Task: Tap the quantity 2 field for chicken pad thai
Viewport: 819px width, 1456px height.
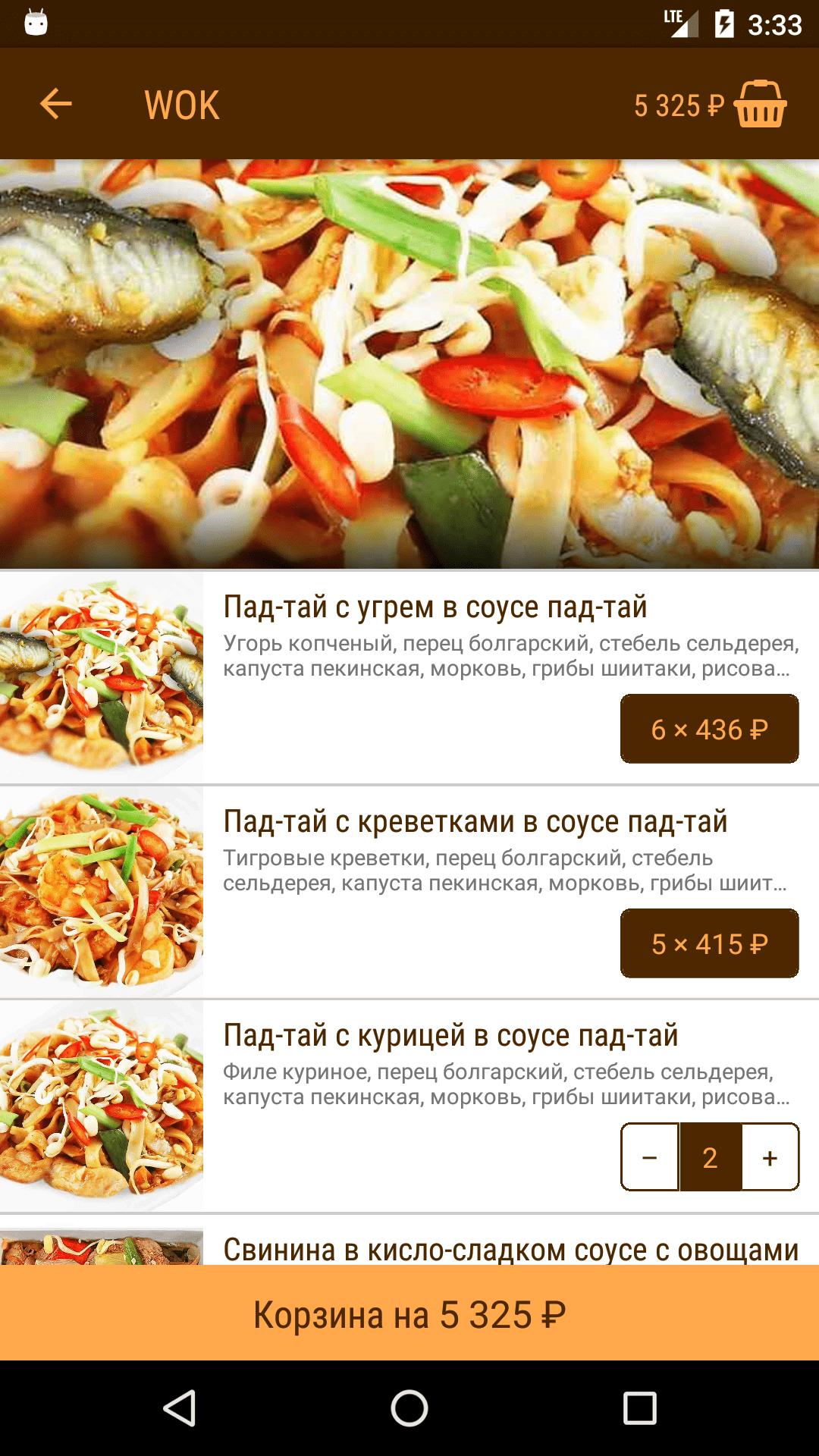Action: [x=710, y=1157]
